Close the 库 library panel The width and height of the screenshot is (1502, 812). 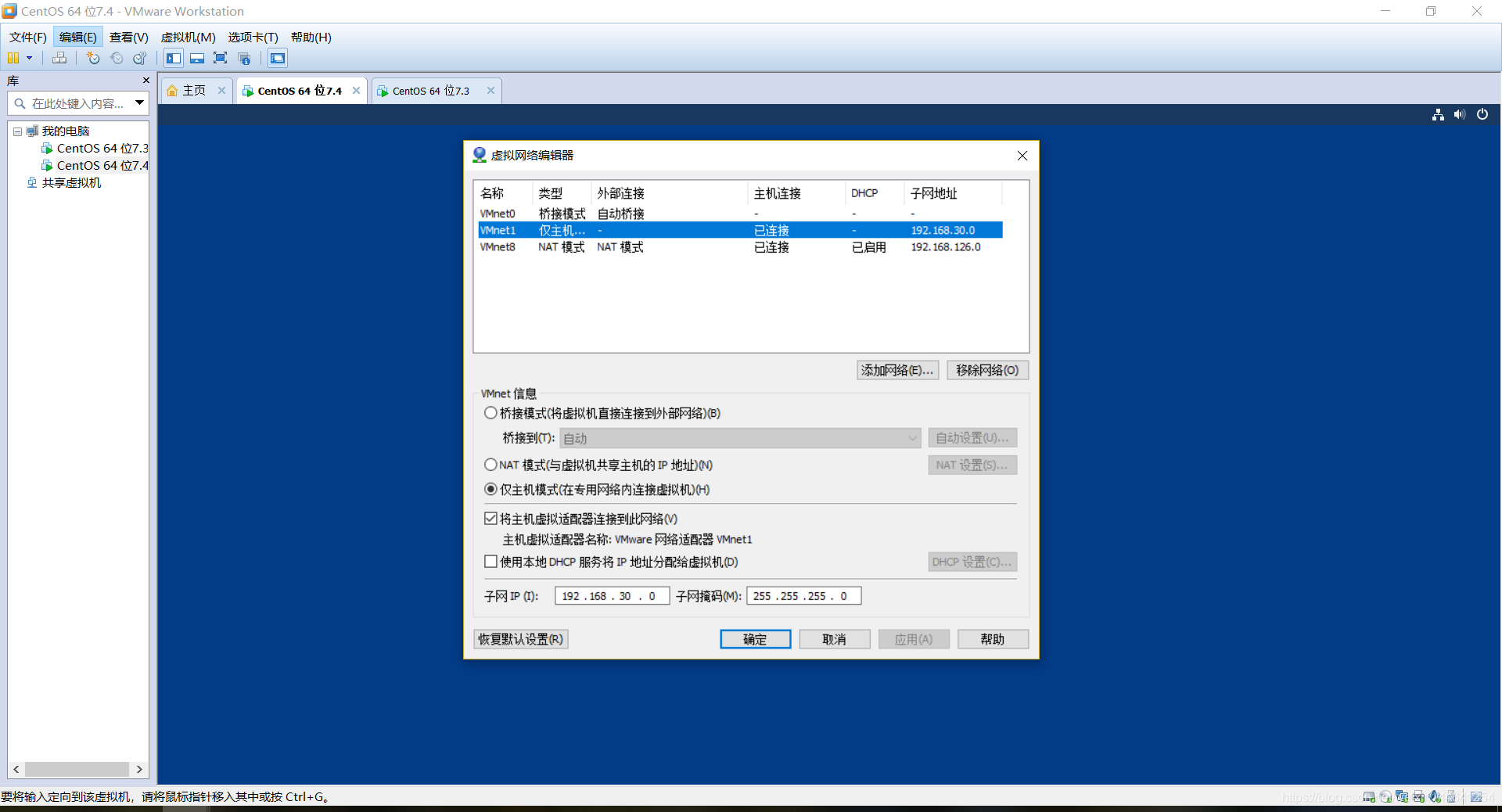[x=146, y=81]
